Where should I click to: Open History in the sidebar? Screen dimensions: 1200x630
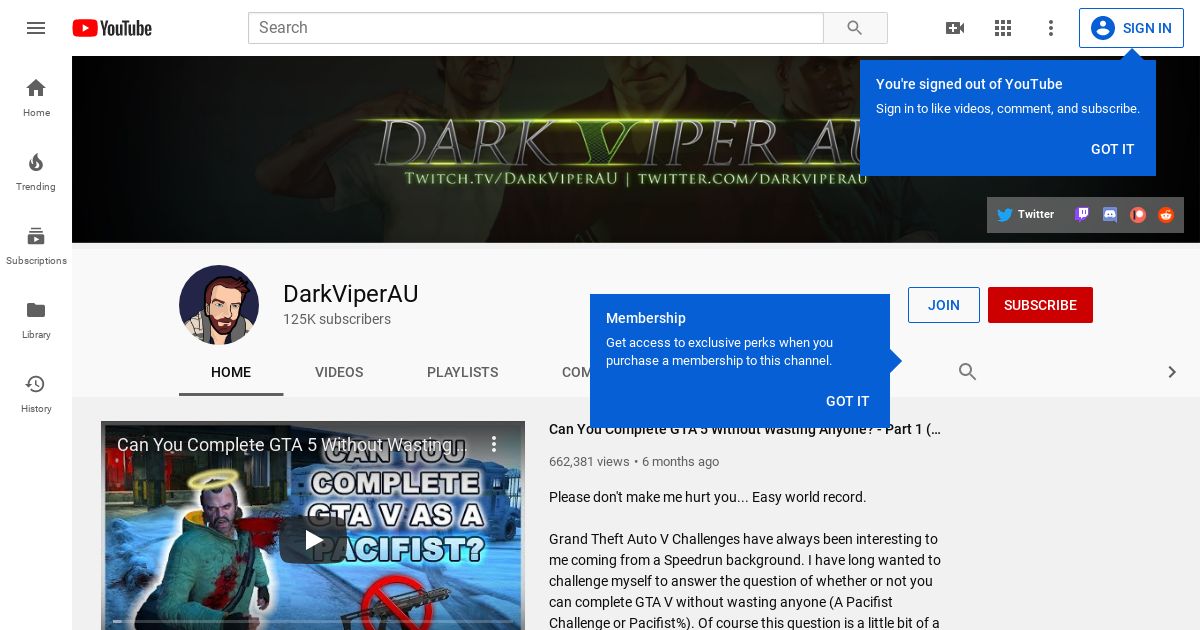[x=36, y=394]
